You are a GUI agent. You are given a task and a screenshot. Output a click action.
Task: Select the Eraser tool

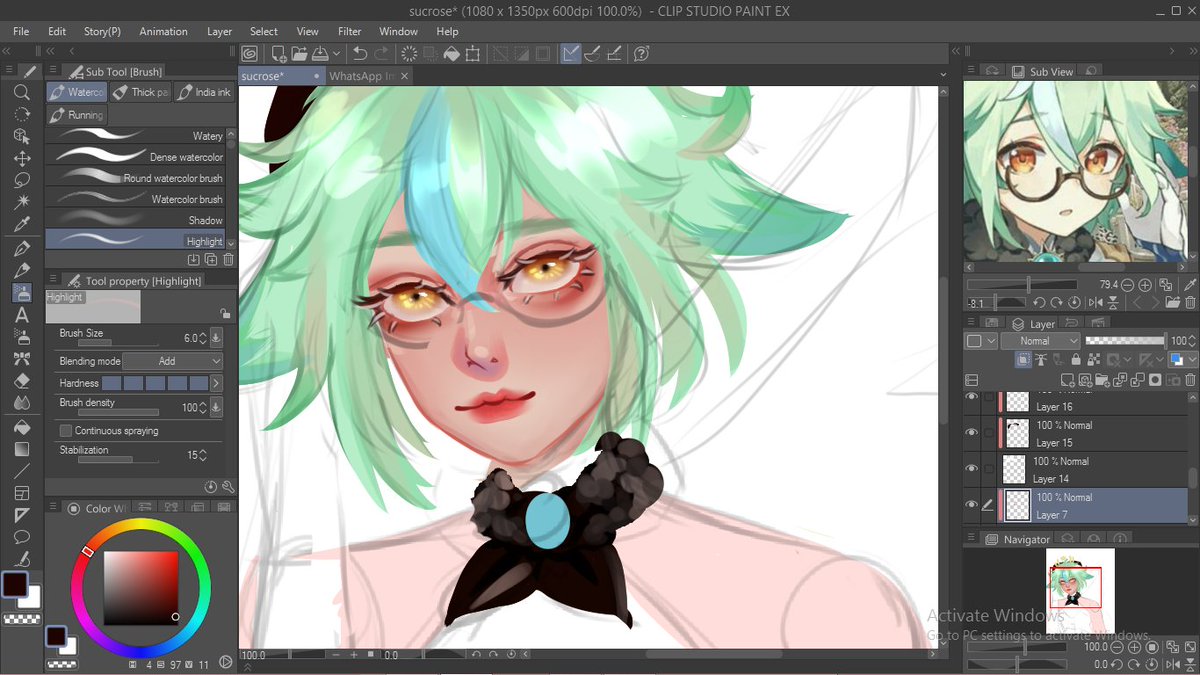pos(22,381)
